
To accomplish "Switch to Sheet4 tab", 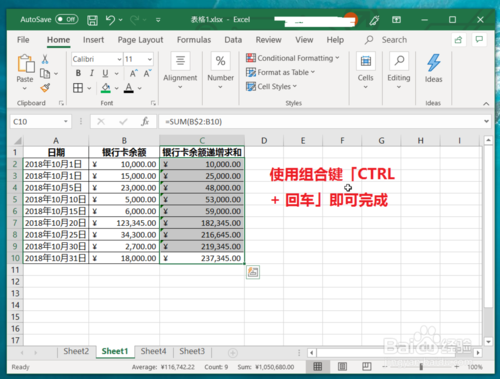I will coord(153,351).
